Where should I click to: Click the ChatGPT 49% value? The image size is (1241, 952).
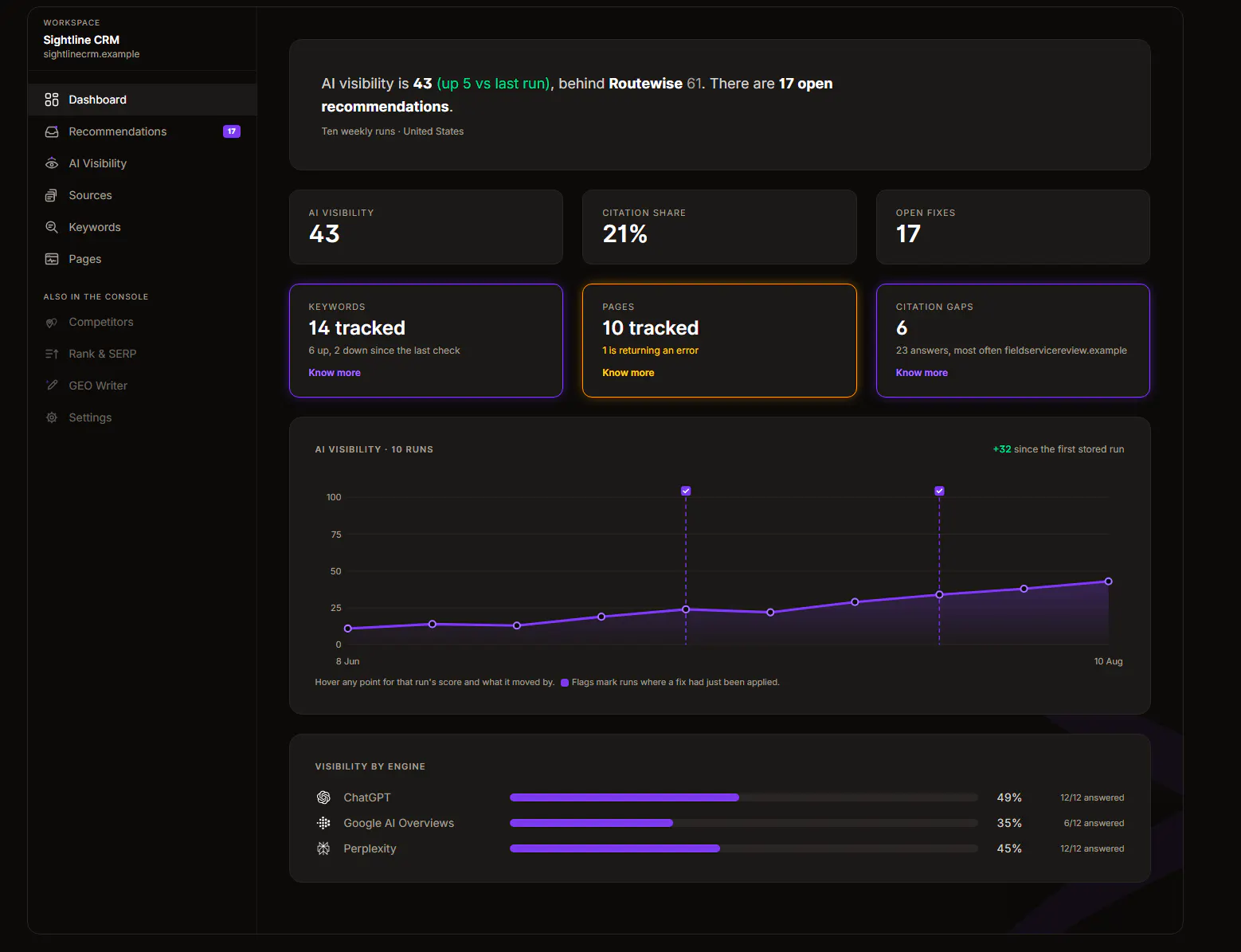pos(1009,797)
